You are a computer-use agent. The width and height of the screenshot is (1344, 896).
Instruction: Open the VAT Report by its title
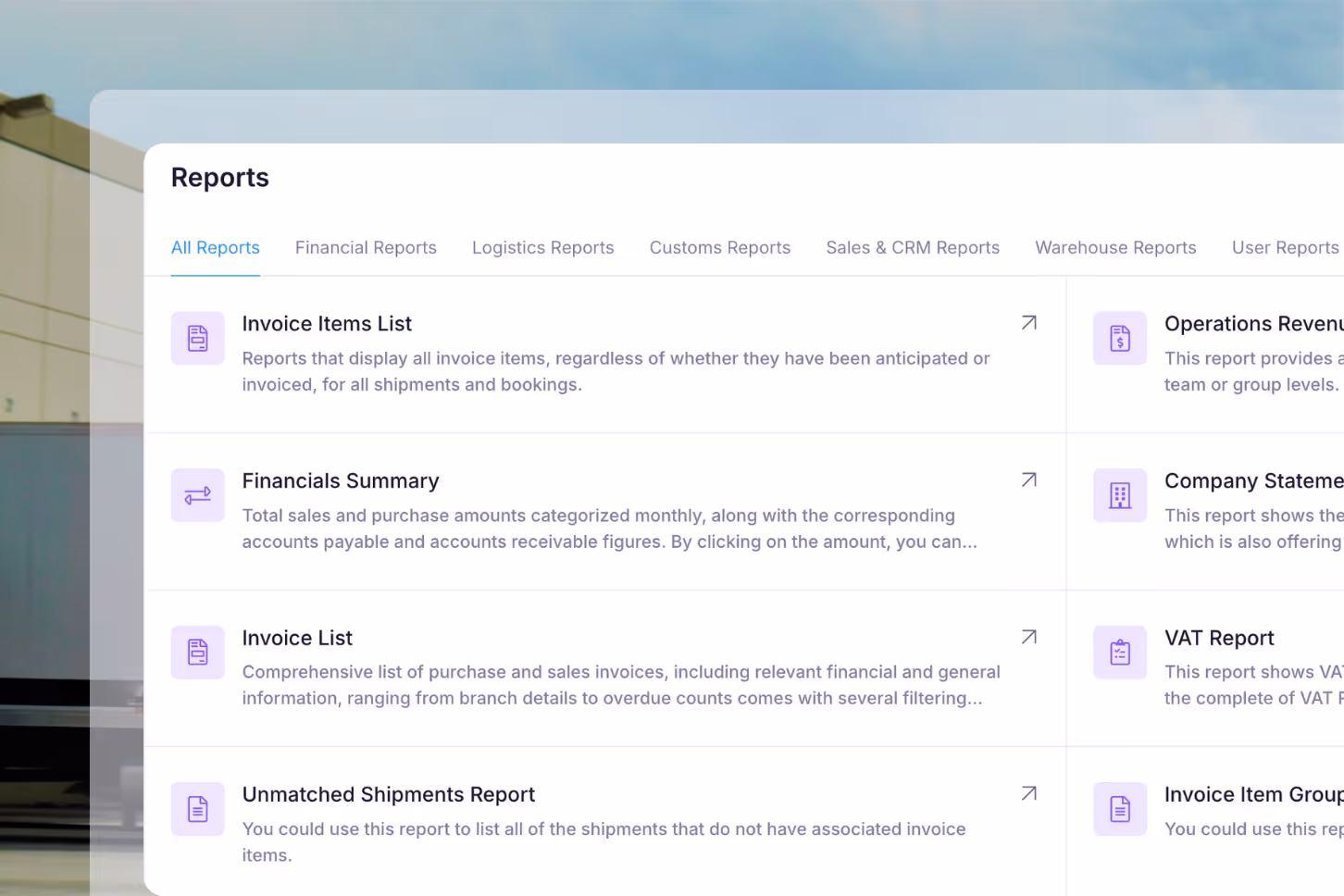pyautogui.click(x=1219, y=638)
